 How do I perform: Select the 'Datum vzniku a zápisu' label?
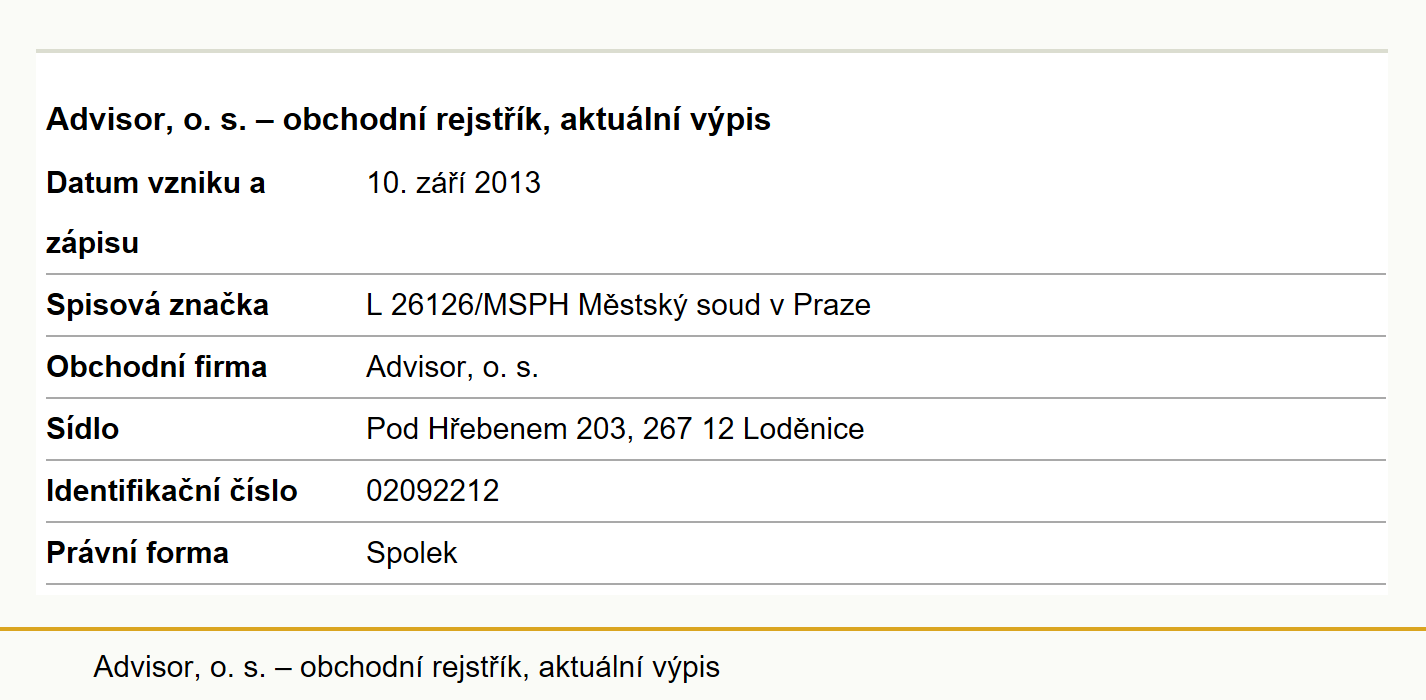pyautogui.click(x=156, y=213)
